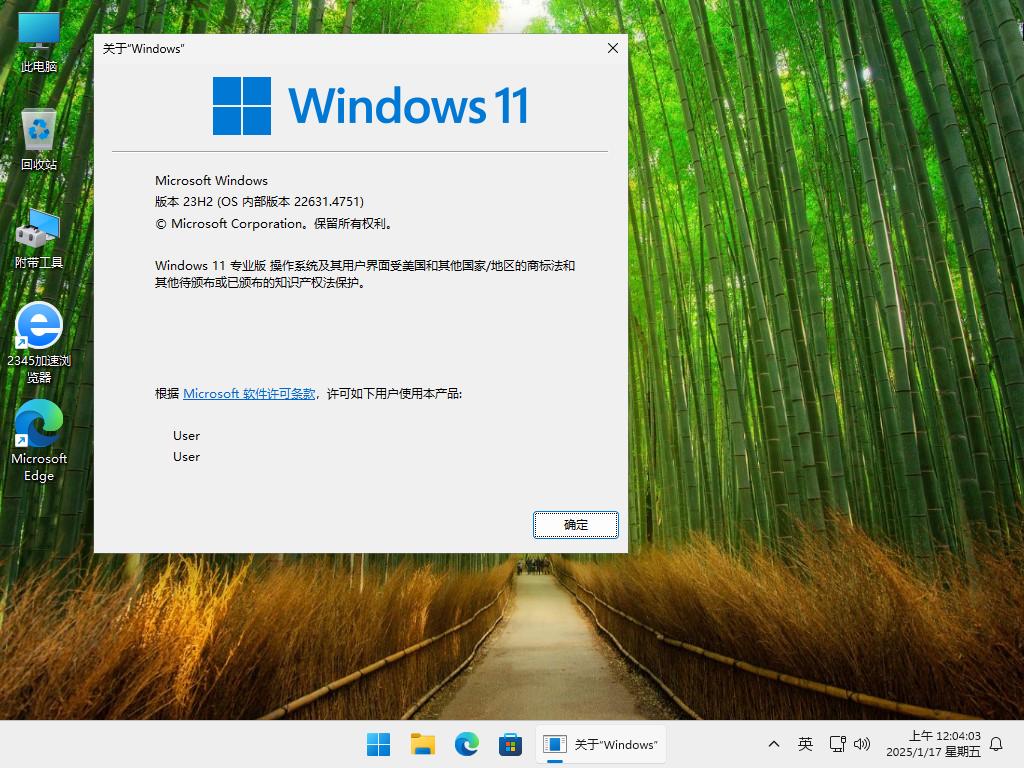1024x768 pixels.
Task: Select the Microsoft Edge desktop shortcut
Action: click(x=39, y=441)
